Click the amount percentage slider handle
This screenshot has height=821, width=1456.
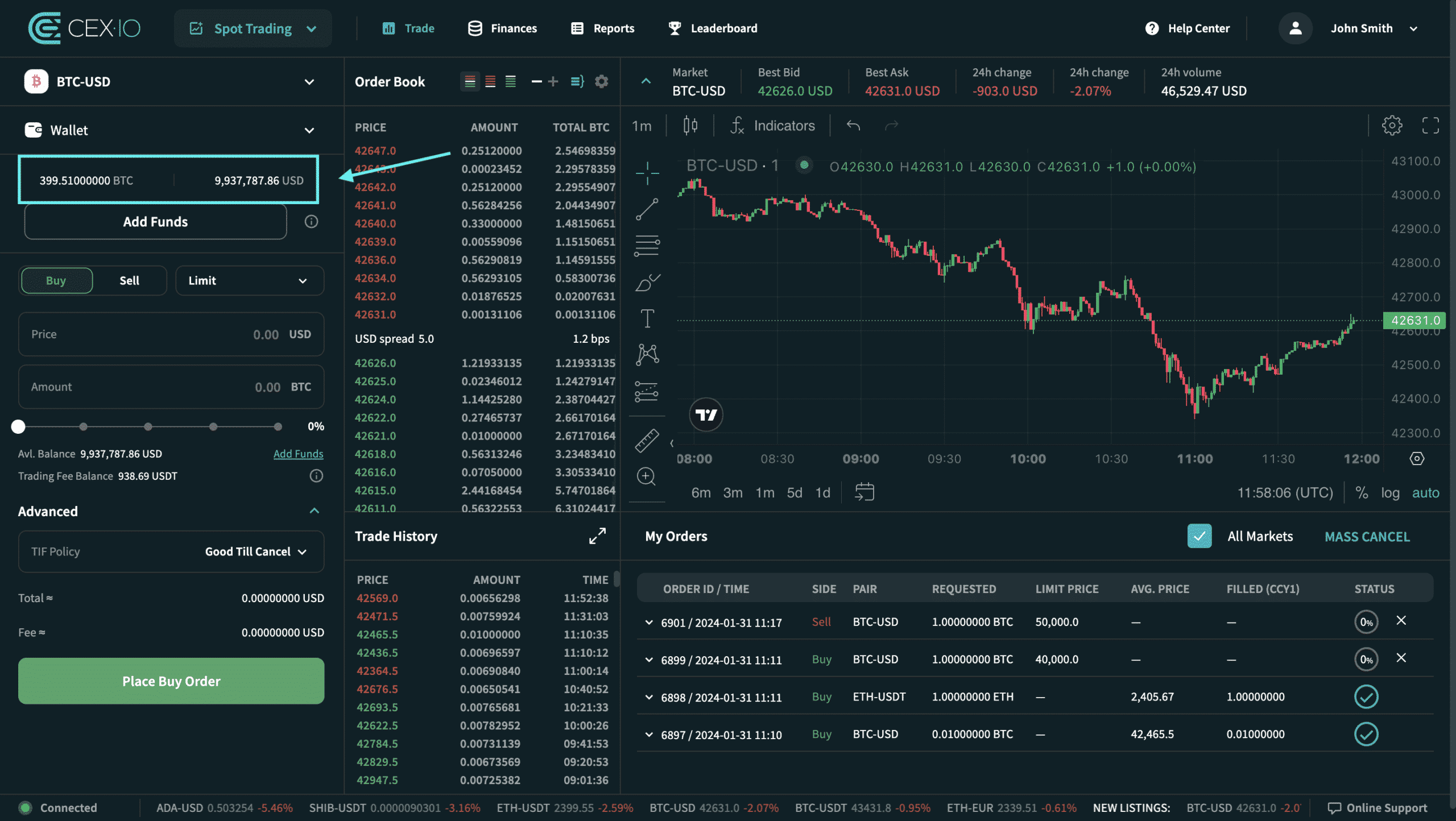click(18, 426)
